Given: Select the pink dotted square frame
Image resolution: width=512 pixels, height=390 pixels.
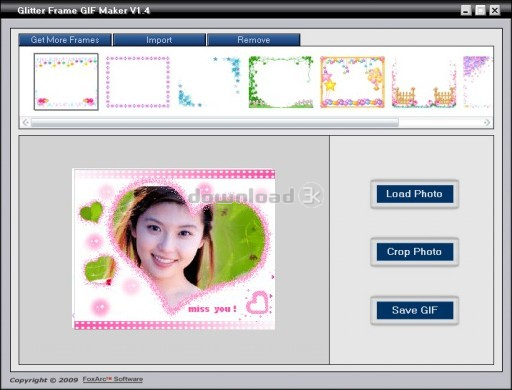Looking at the screenshot, I should tap(138, 82).
